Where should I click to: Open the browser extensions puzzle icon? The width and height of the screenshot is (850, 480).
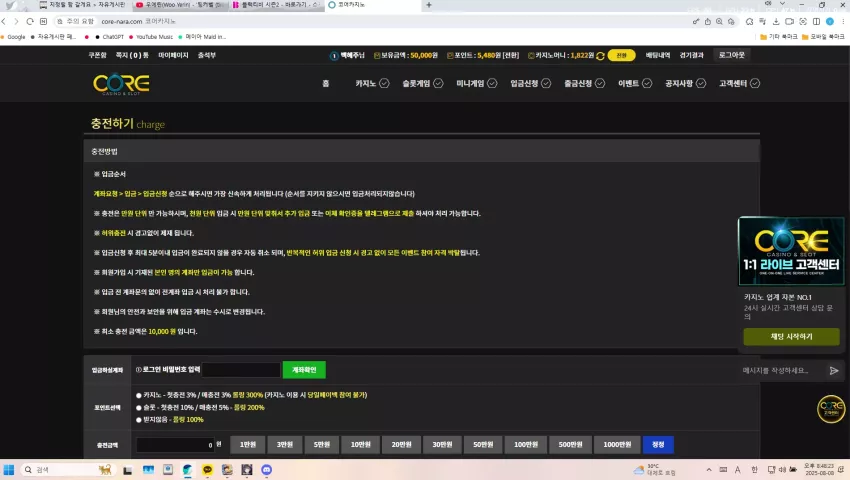[x=749, y=21]
